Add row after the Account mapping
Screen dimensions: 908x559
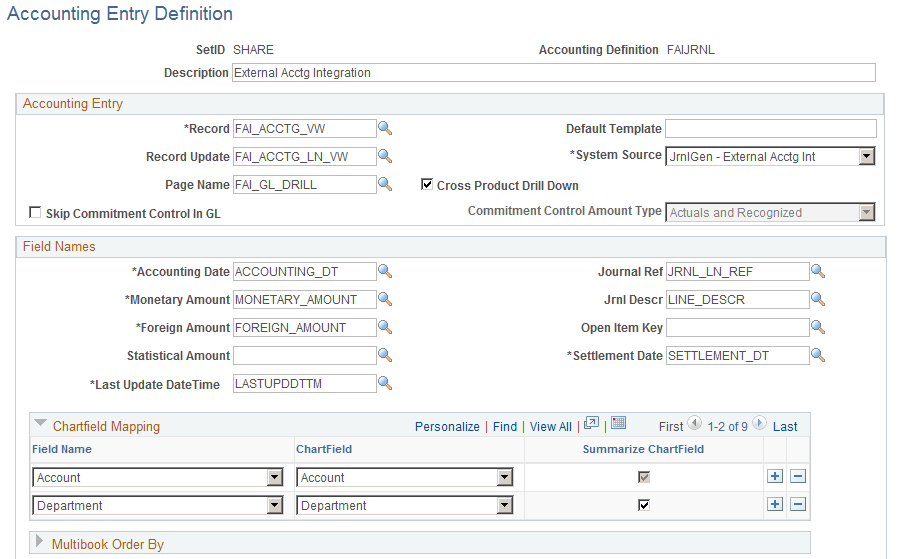[775, 476]
